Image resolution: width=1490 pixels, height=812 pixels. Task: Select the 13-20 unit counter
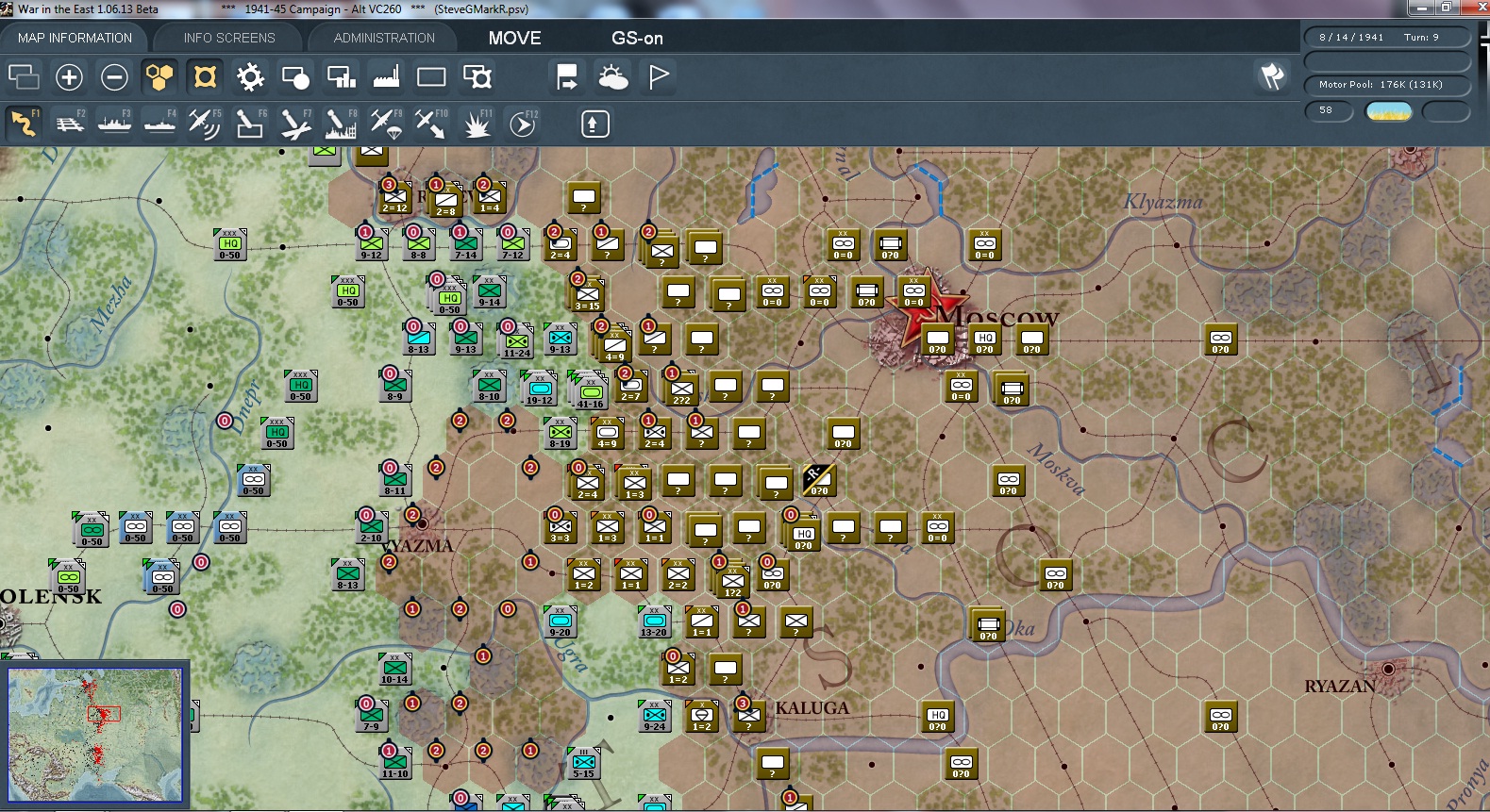coord(654,621)
